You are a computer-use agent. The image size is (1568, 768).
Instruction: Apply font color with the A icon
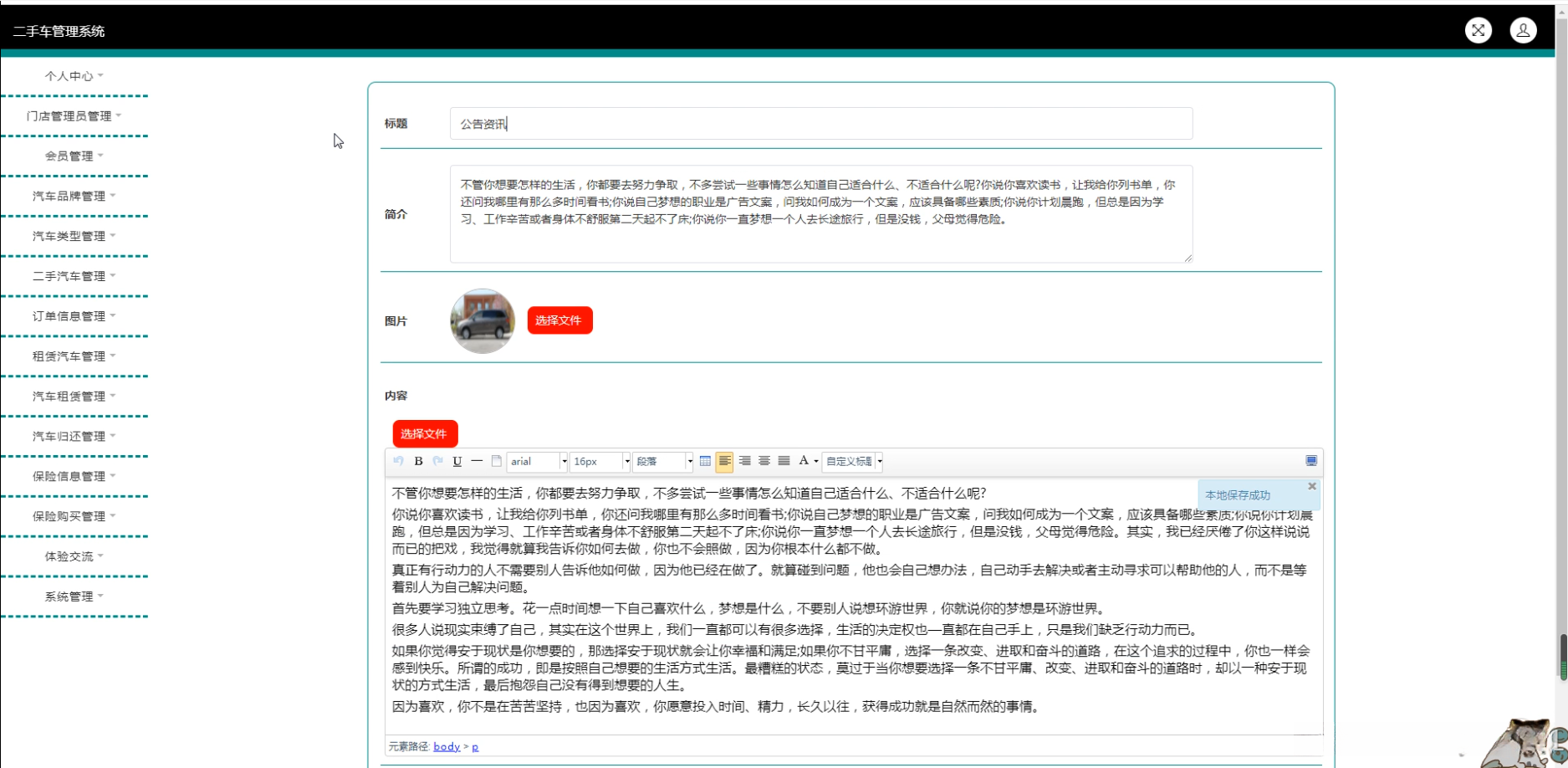pyautogui.click(x=804, y=461)
